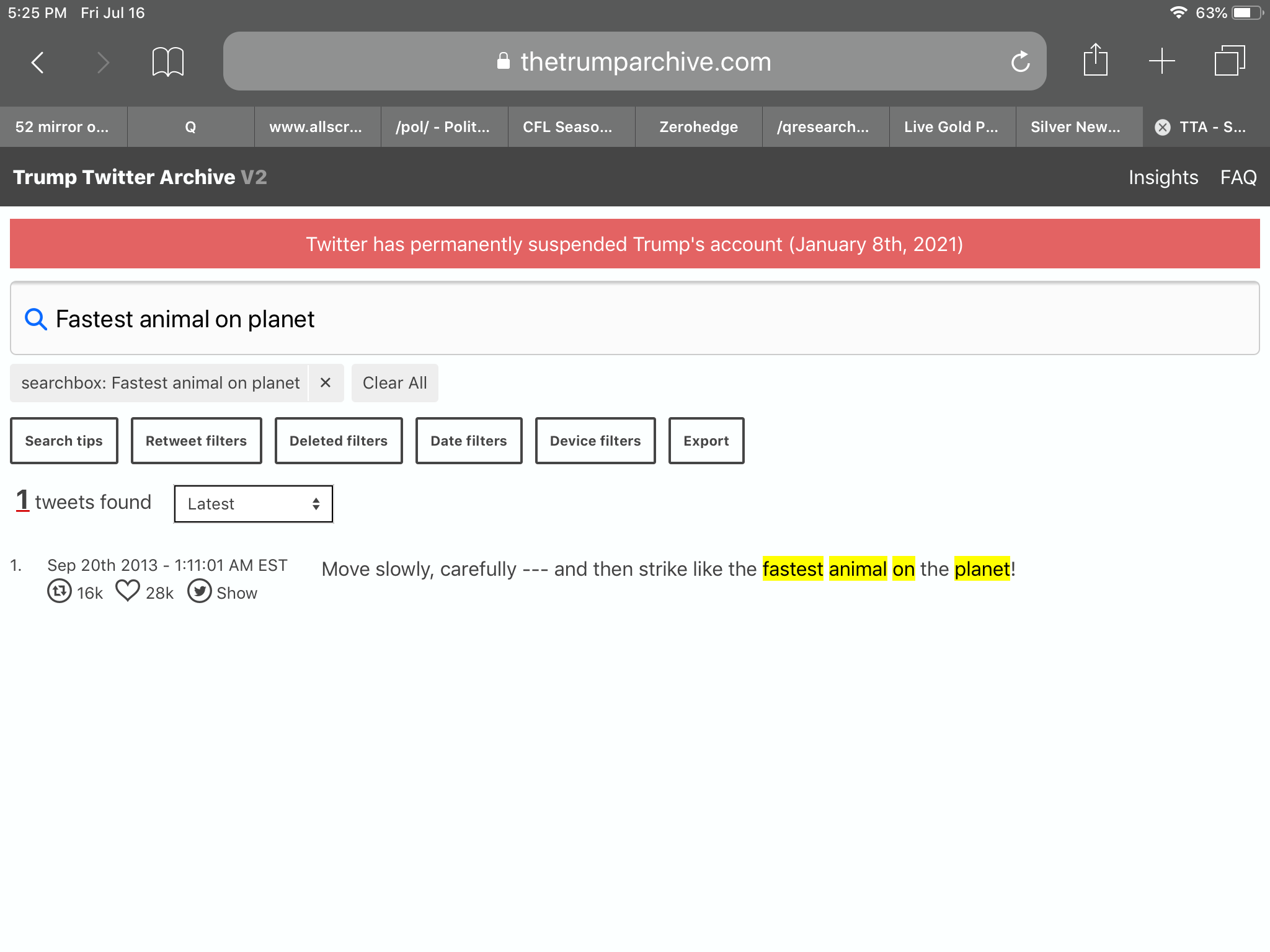Viewport: 1270px width, 952px height.
Task: Click the red suspended account banner
Action: point(635,244)
